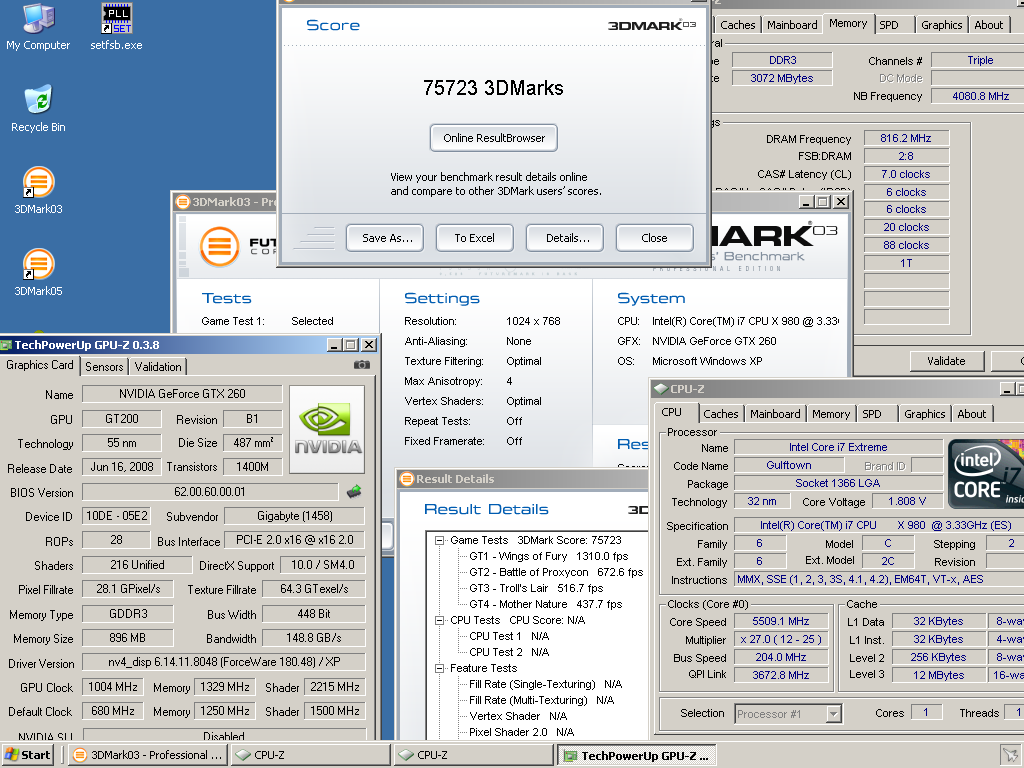This screenshot has height=768, width=1024.
Task: Click the DRAM Frequency value 816.2 MHz
Action: coord(906,138)
